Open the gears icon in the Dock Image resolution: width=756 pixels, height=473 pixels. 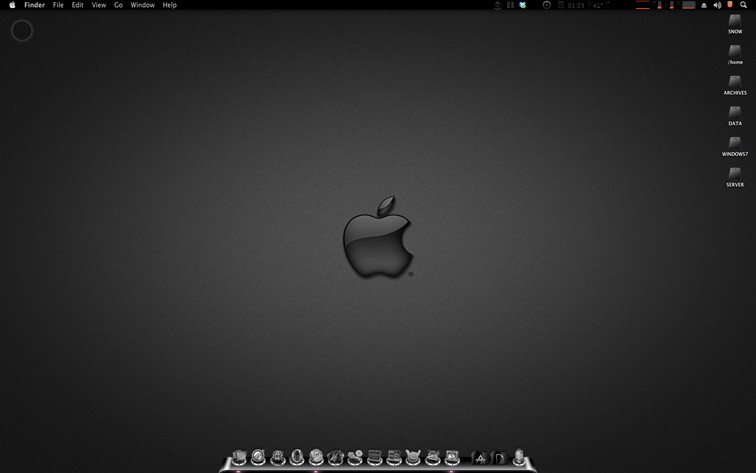pyautogui.click(x=354, y=457)
